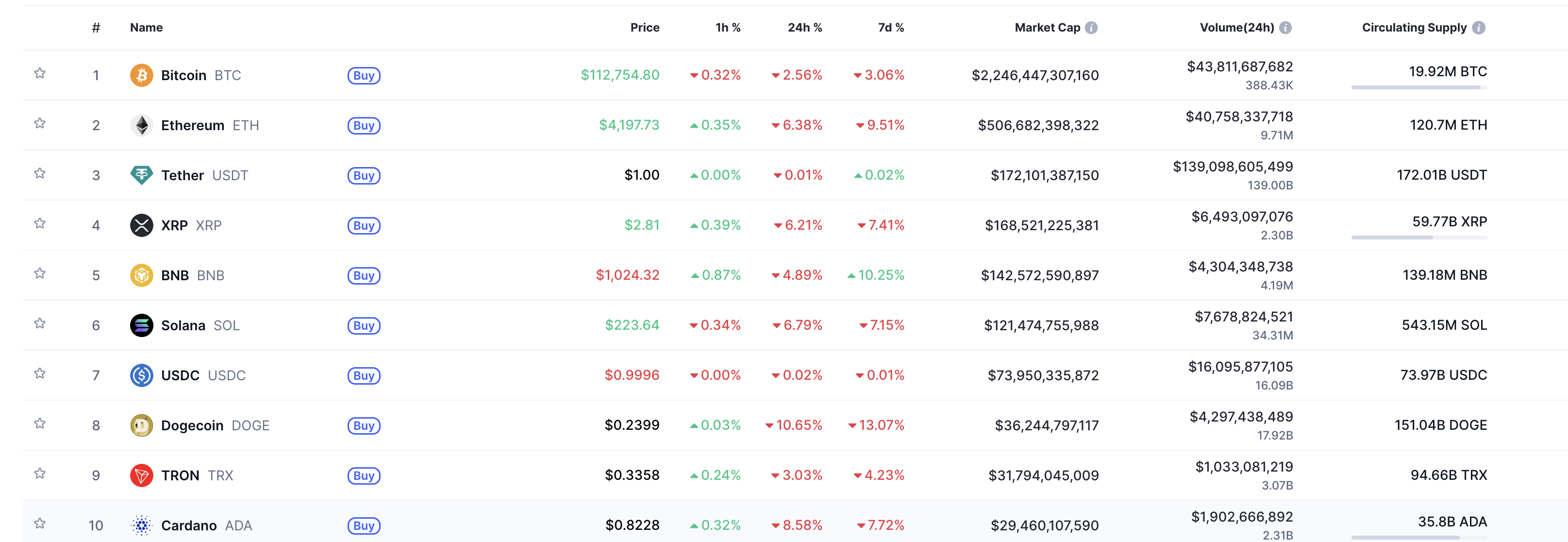Viewport: 1568px width, 542px height.
Task: Click XRP market cap $168,521,225,381
Action: tap(1041, 225)
